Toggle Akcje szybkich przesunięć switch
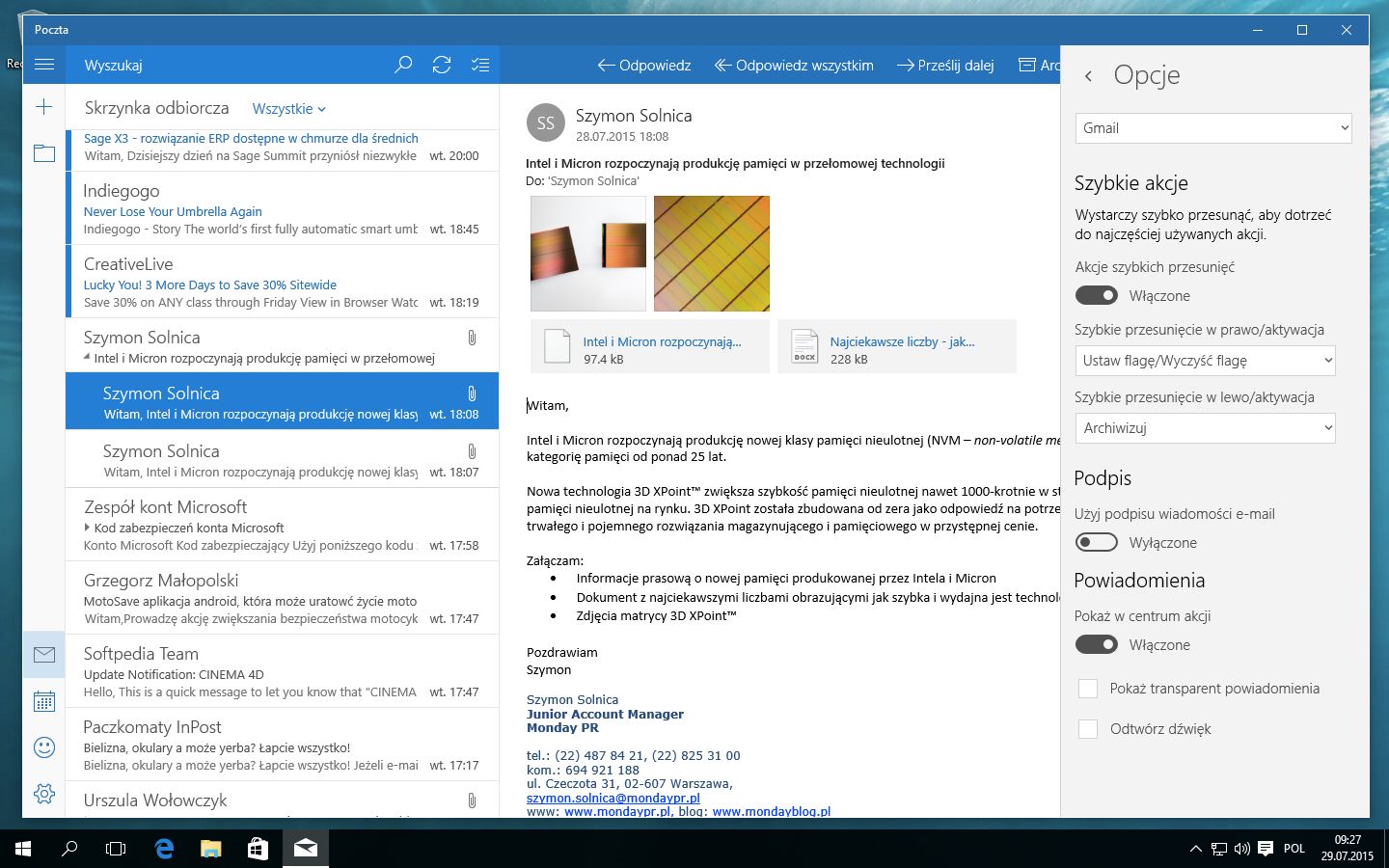Viewport: 1389px width, 868px height. (x=1096, y=295)
